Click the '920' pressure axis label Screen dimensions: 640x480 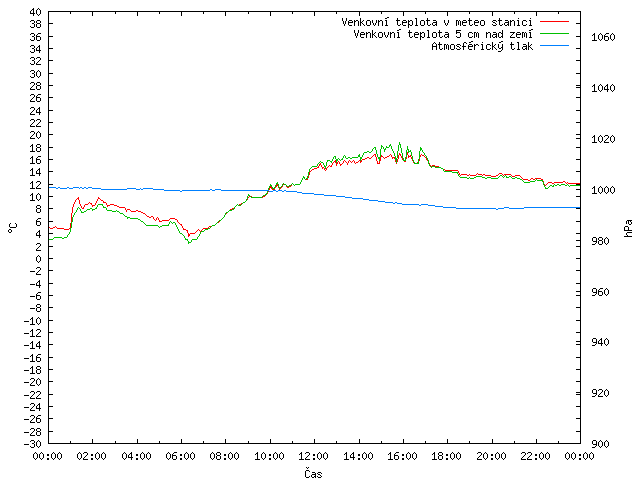(x=600, y=393)
